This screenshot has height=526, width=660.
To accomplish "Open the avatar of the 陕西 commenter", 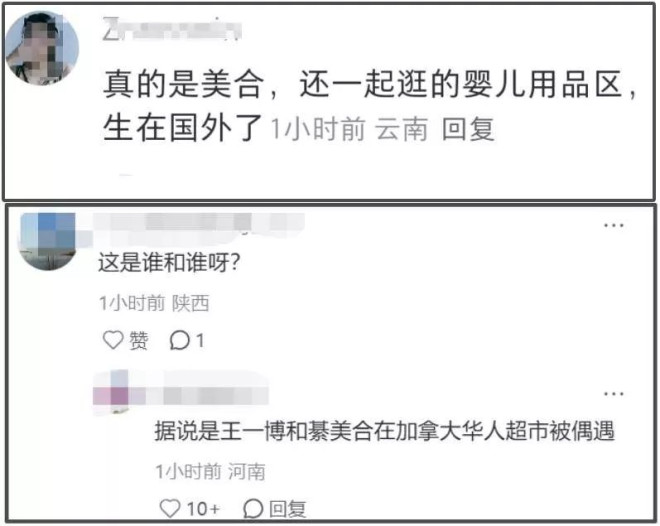I will click(47, 241).
